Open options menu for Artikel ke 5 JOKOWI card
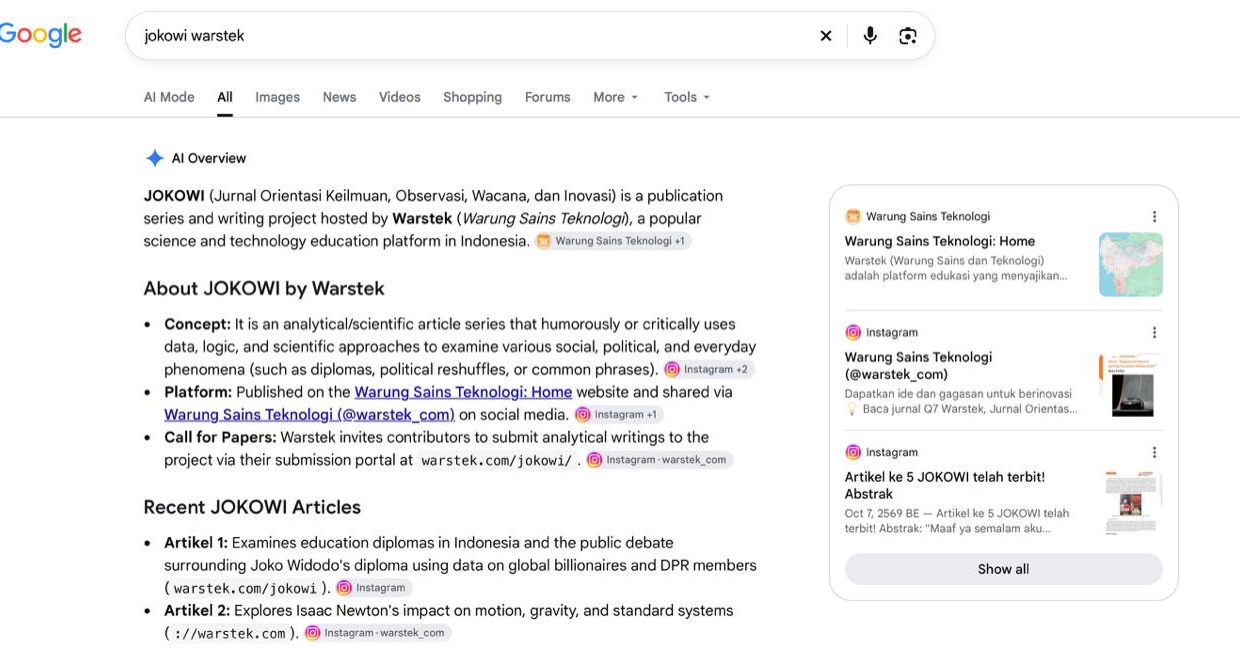1240x649 pixels. (x=1154, y=452)
